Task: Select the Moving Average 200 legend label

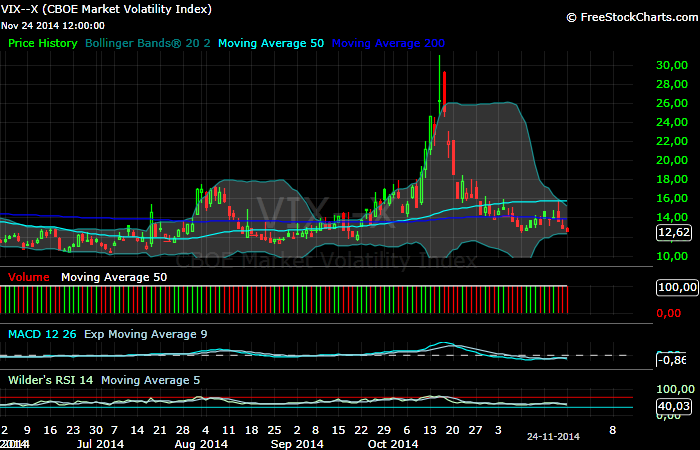Action: point(388,43)
